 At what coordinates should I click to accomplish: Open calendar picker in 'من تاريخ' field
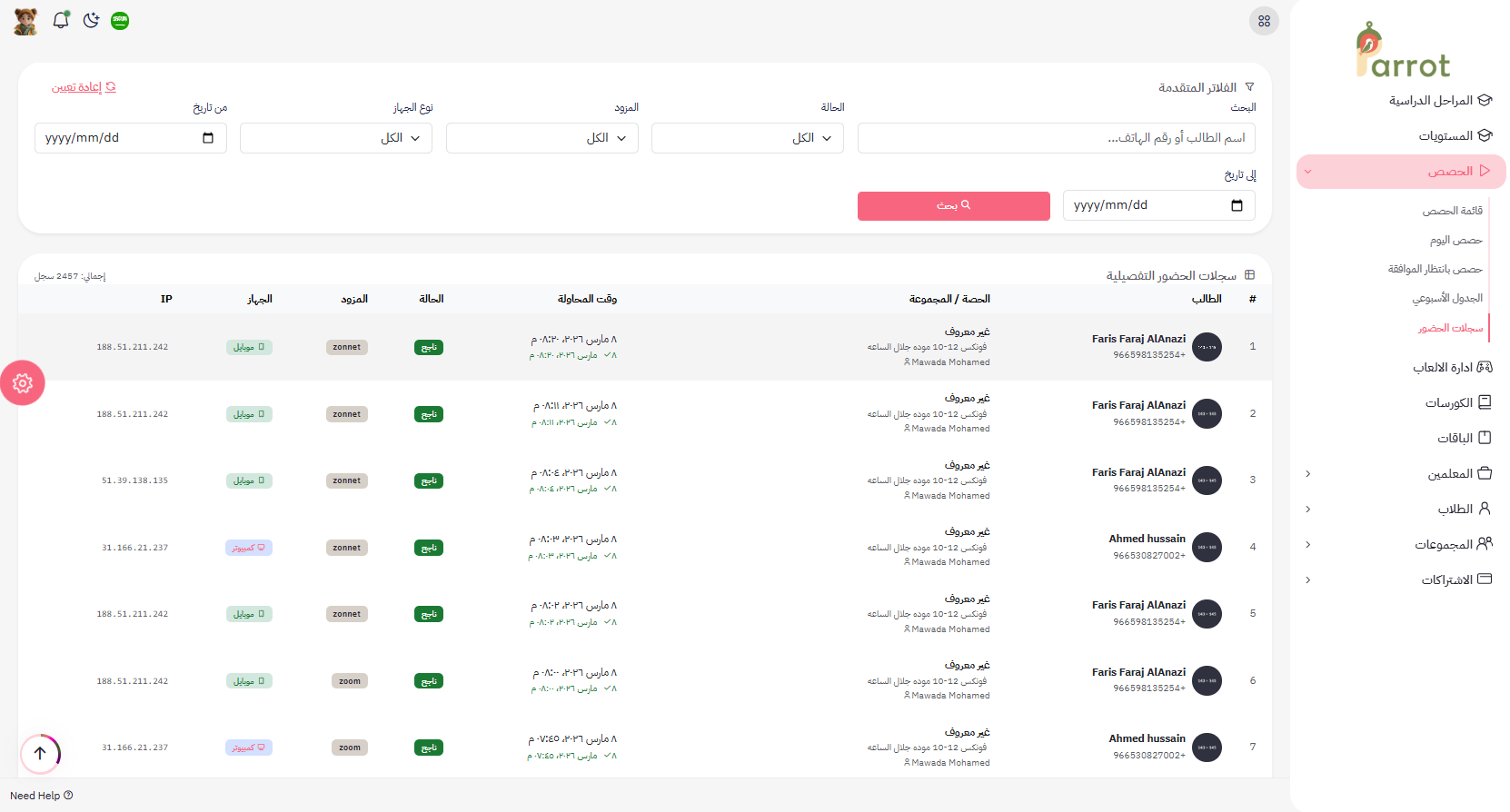click(x=208, y=138)
